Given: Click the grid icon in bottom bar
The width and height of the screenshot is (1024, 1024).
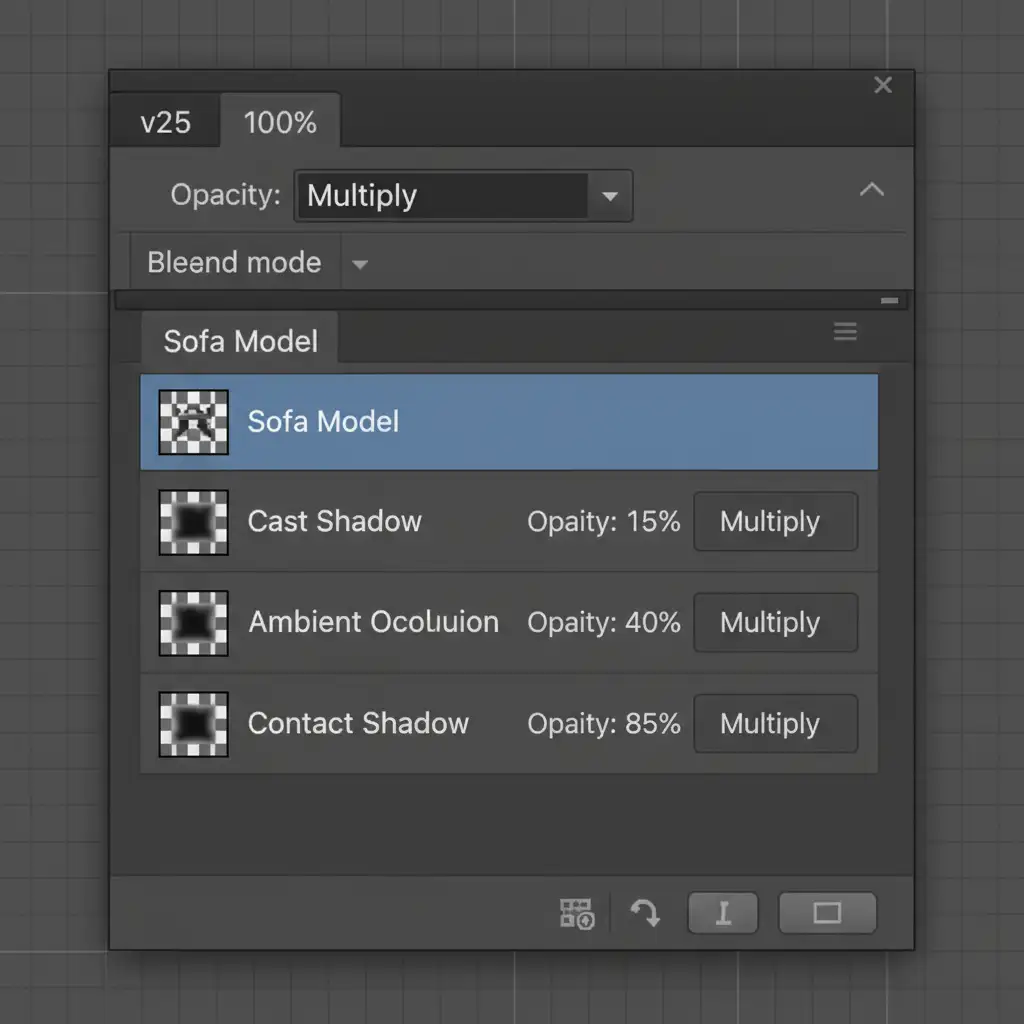Looking at the screenshot, I should point(577,912).
